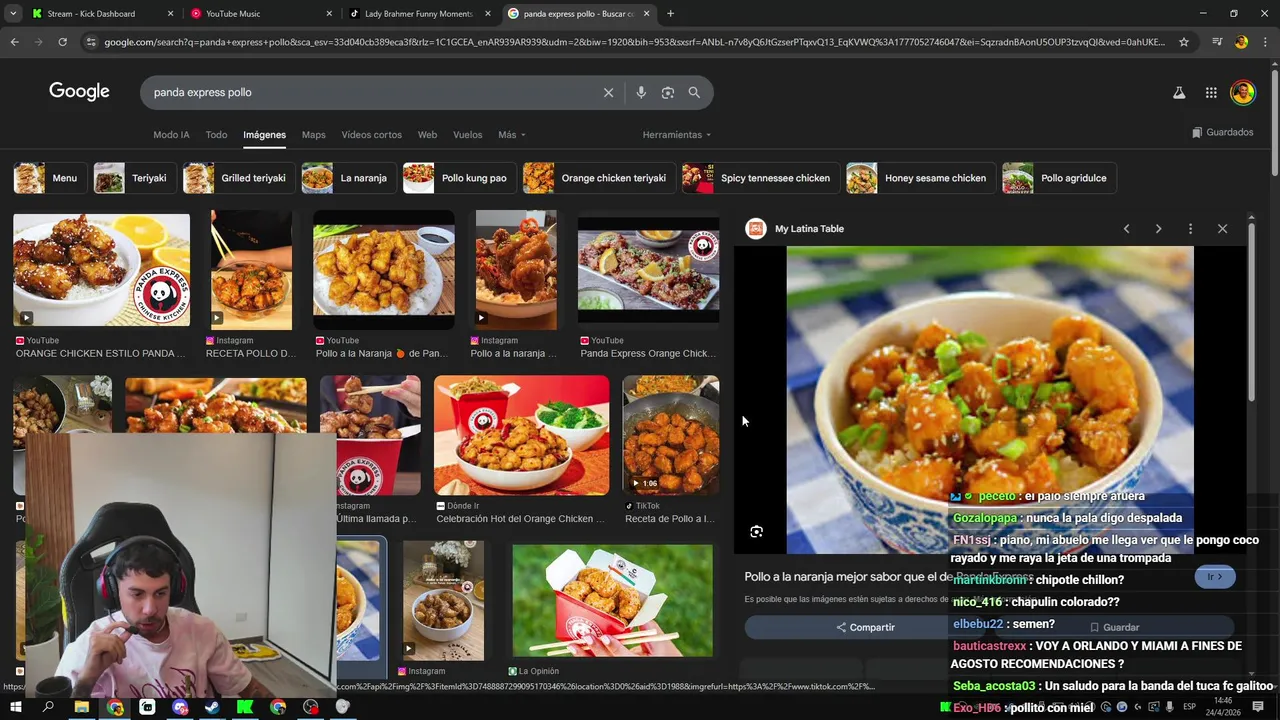Screen dimensions: 1280x720
Task: Reload the current page
Action: [62, 42]
